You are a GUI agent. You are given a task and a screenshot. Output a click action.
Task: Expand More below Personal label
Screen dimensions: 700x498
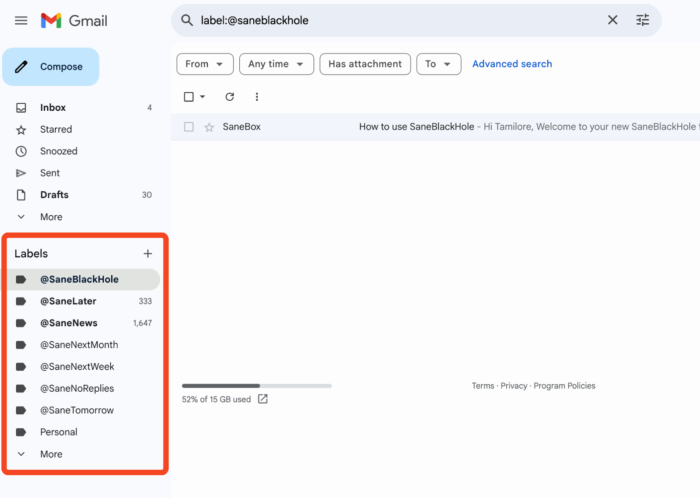click(x=50, y=454)
